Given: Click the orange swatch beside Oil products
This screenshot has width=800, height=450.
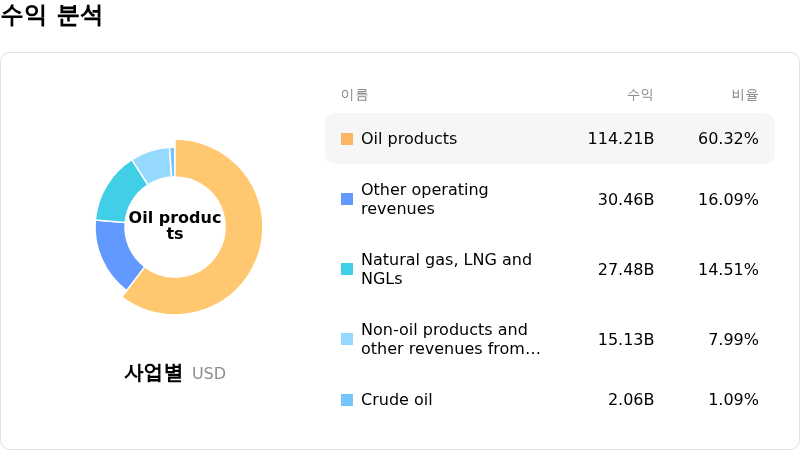Looking at the screenshot, I should click(347, 139).
